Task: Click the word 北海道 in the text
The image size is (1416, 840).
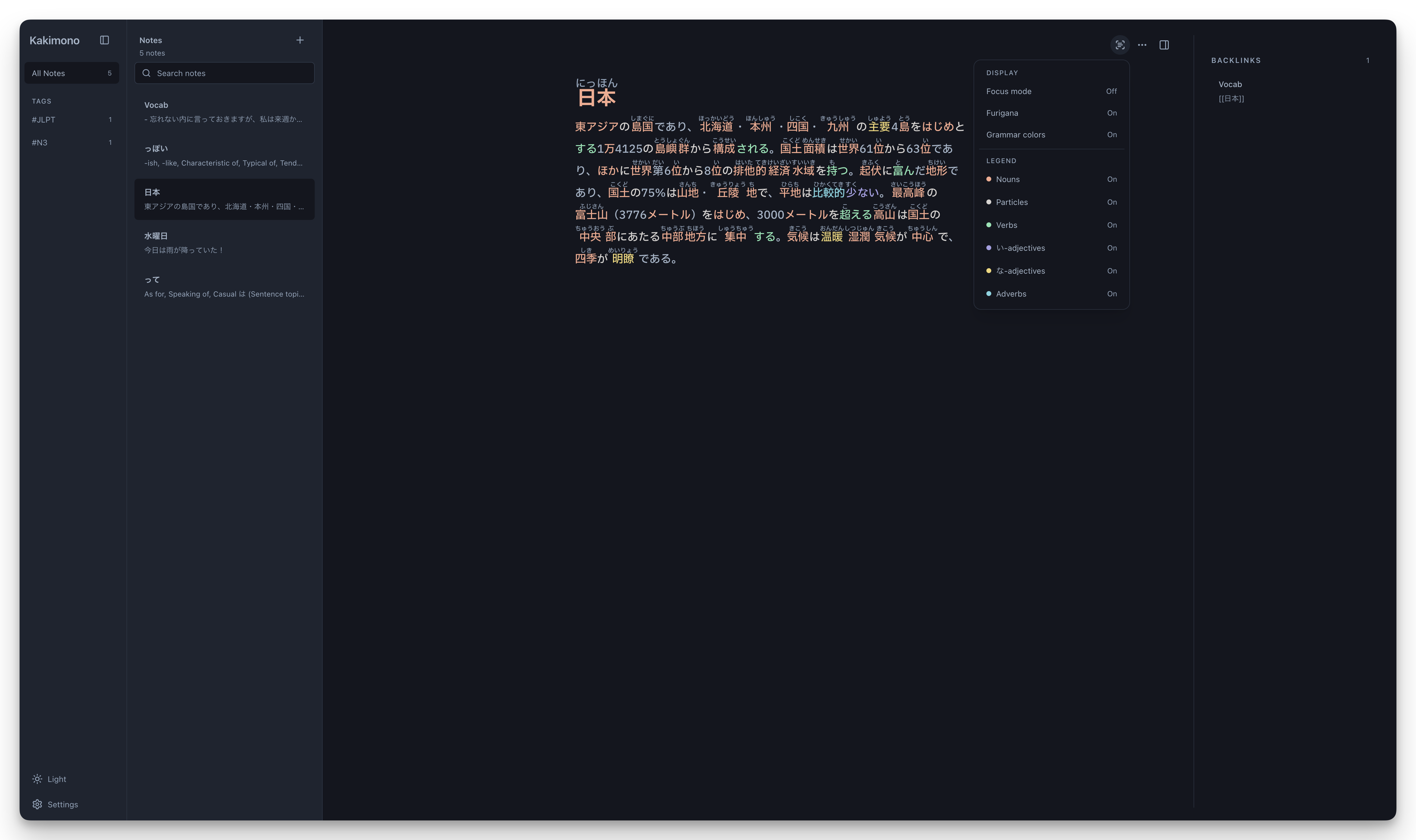Action: click(x=716, y=126)
